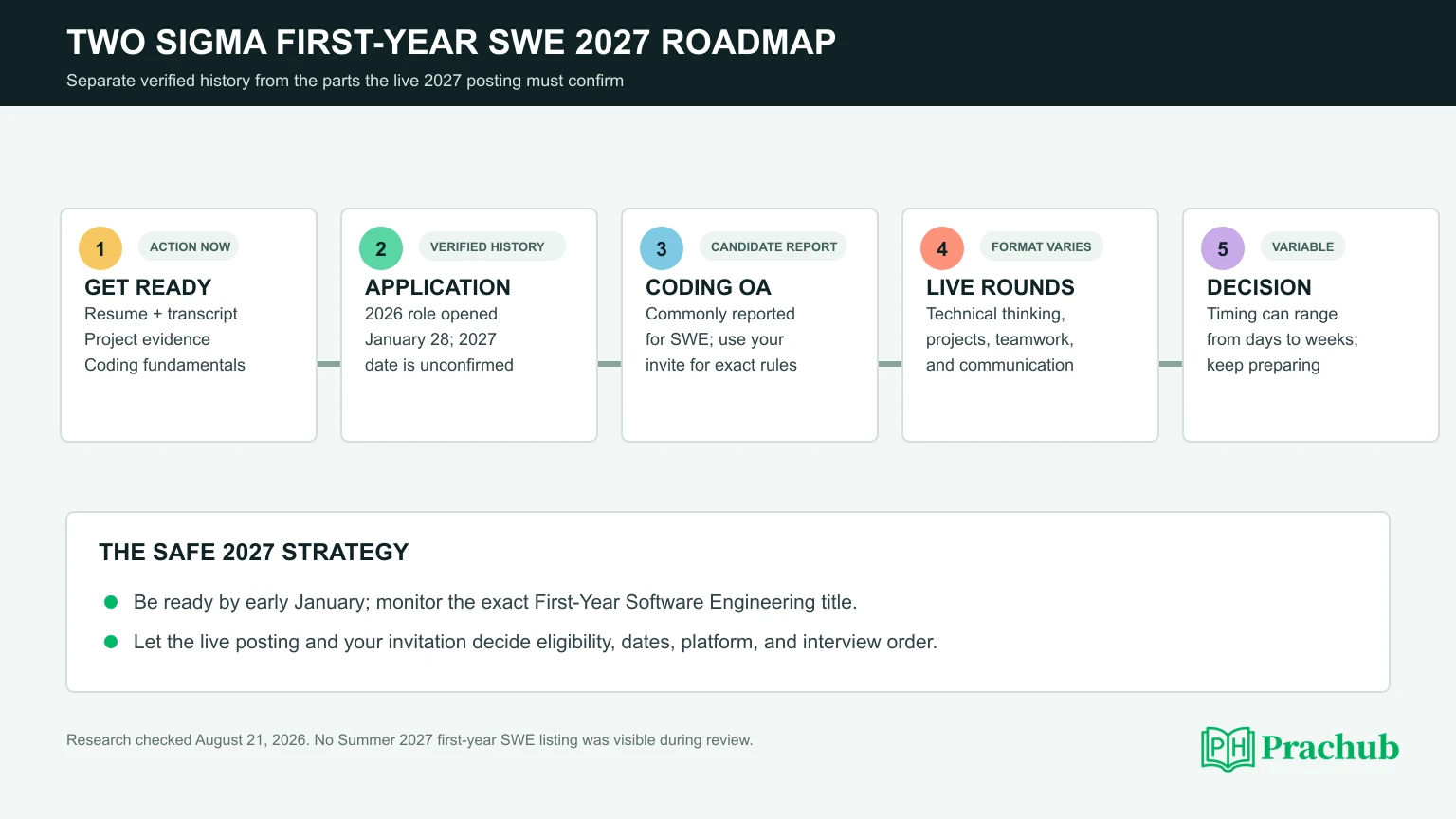Screen dimensions: 1456x819
Task: Click 'date is unconfirmed' line
Action: click(439, 365)
